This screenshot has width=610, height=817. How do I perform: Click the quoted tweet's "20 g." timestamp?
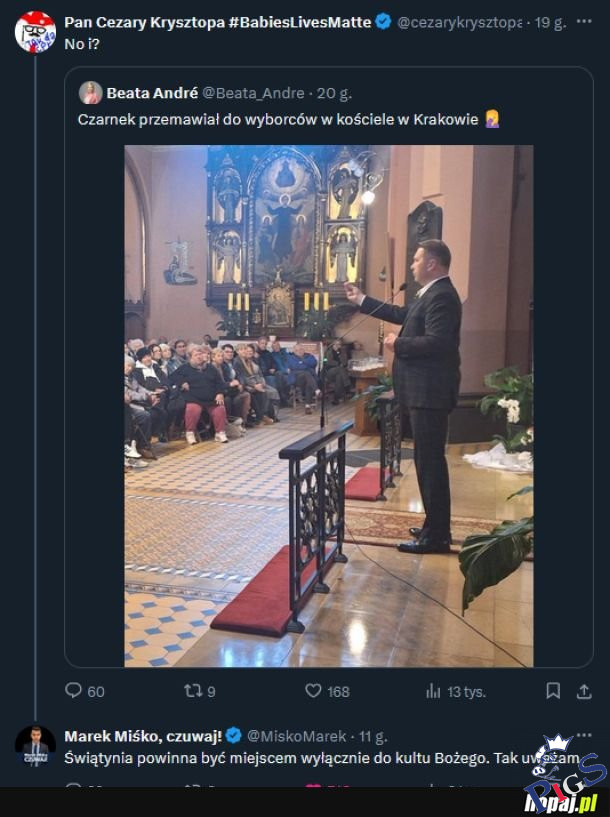333,93
